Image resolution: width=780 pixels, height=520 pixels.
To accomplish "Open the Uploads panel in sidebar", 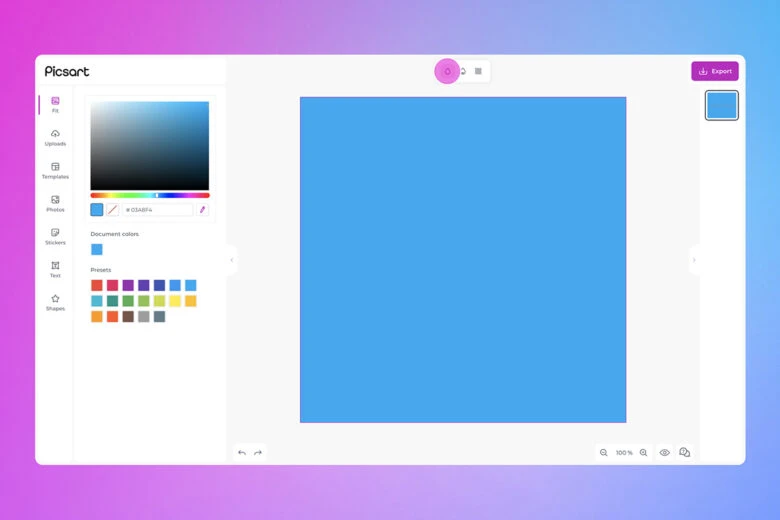I will coord(55,137).
